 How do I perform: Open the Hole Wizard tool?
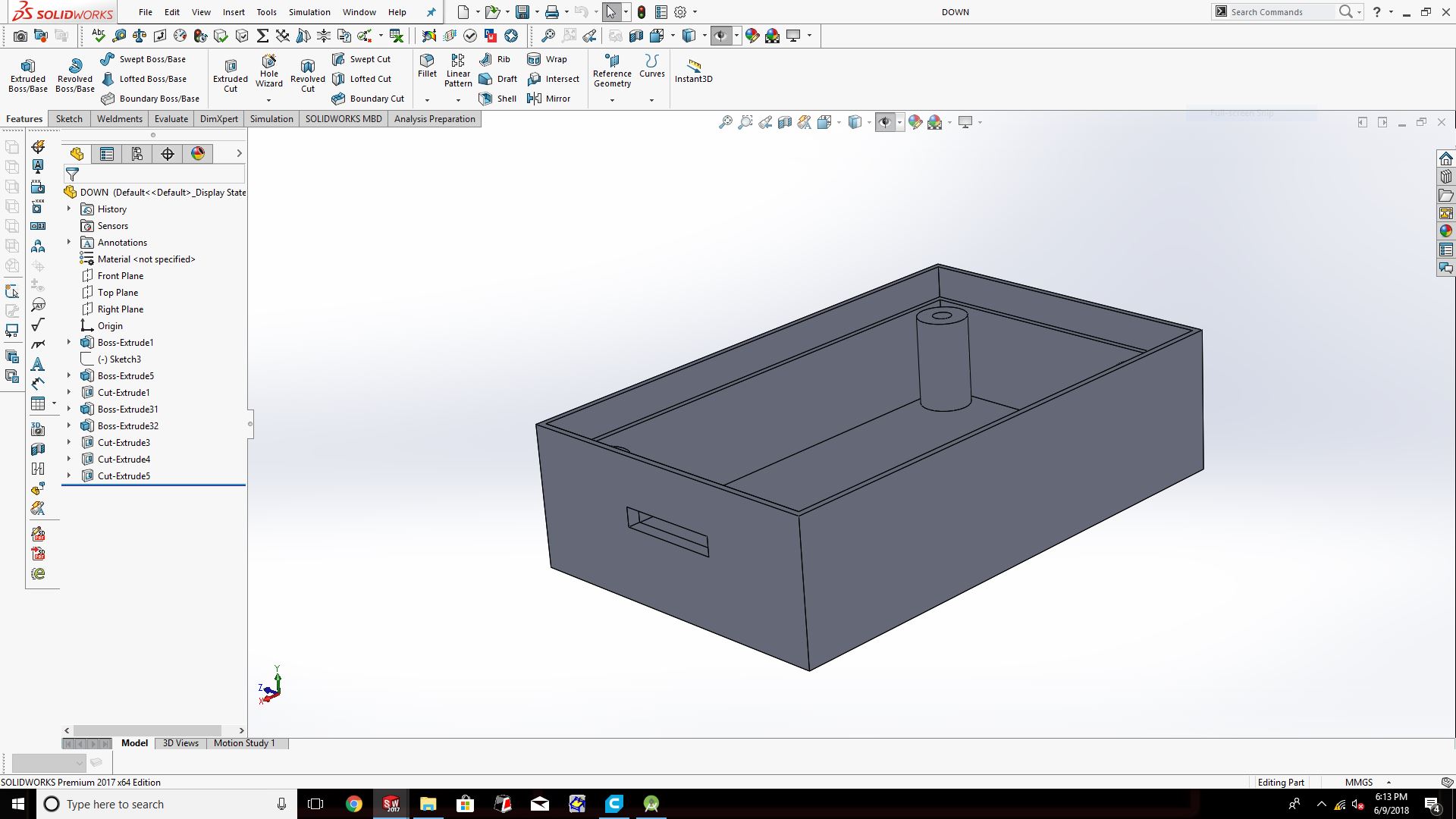point(268,70)
